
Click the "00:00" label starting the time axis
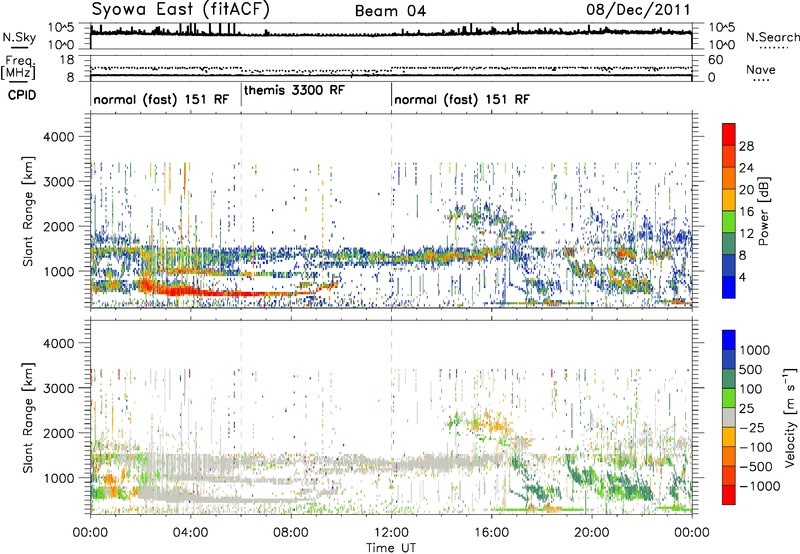90,533
